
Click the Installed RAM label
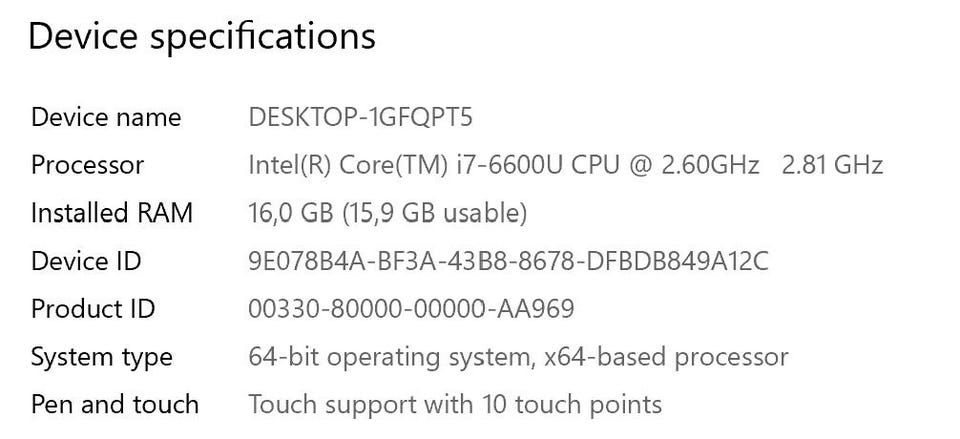pyautogui.click(x=111, y=213)
